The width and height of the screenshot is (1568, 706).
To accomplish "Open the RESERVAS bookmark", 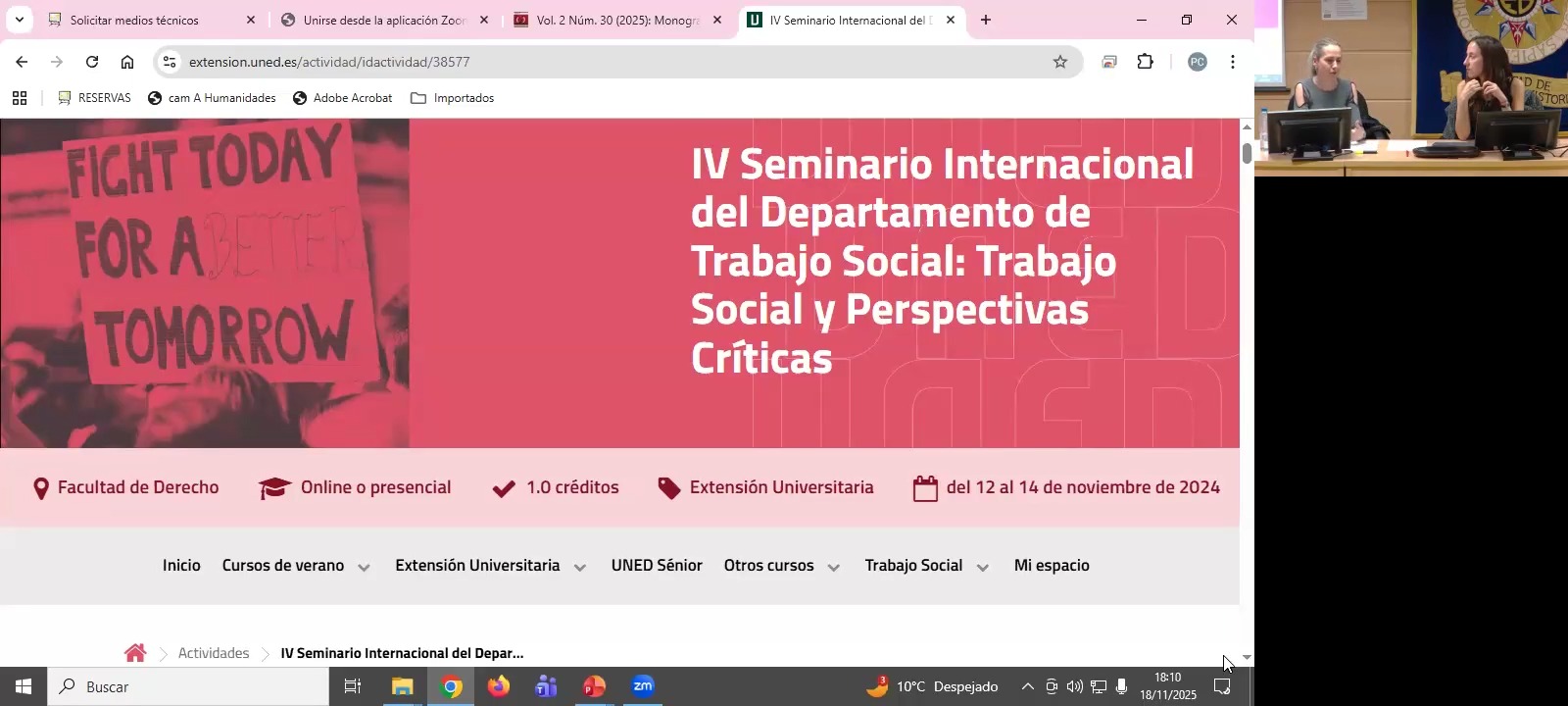I will (x=94, y=98).
